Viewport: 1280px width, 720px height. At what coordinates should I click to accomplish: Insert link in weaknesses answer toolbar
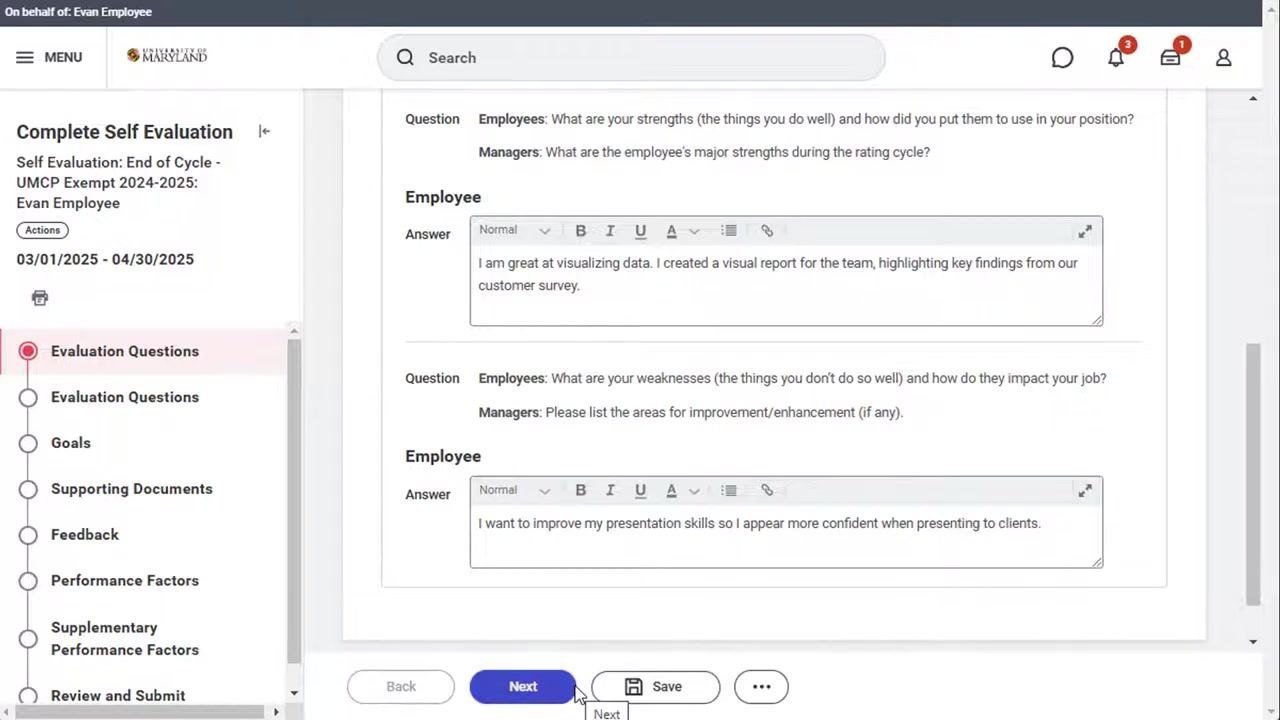(767, 491)
